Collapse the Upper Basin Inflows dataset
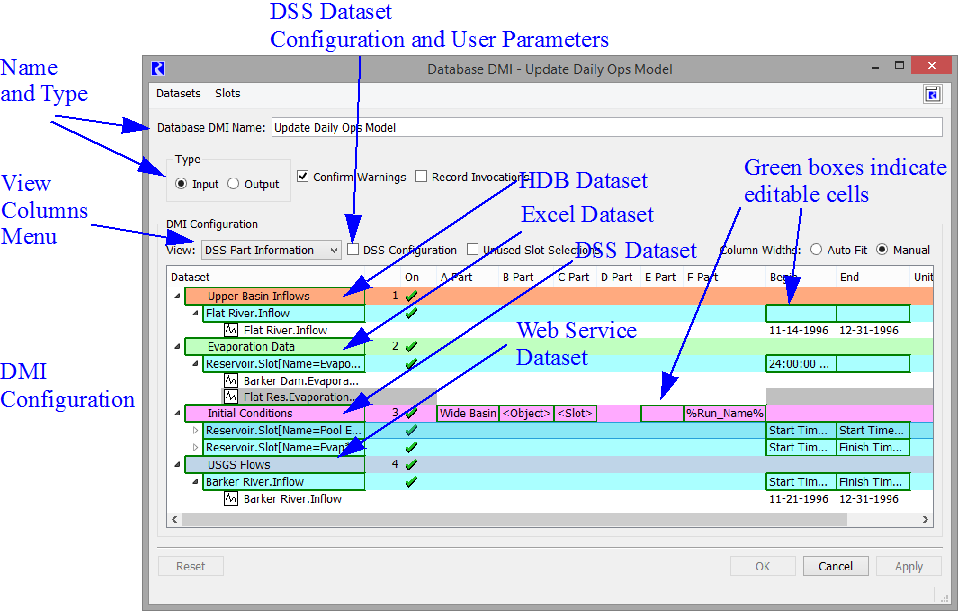The width and height of the screenshot is (963, 614). click(178, 296)
